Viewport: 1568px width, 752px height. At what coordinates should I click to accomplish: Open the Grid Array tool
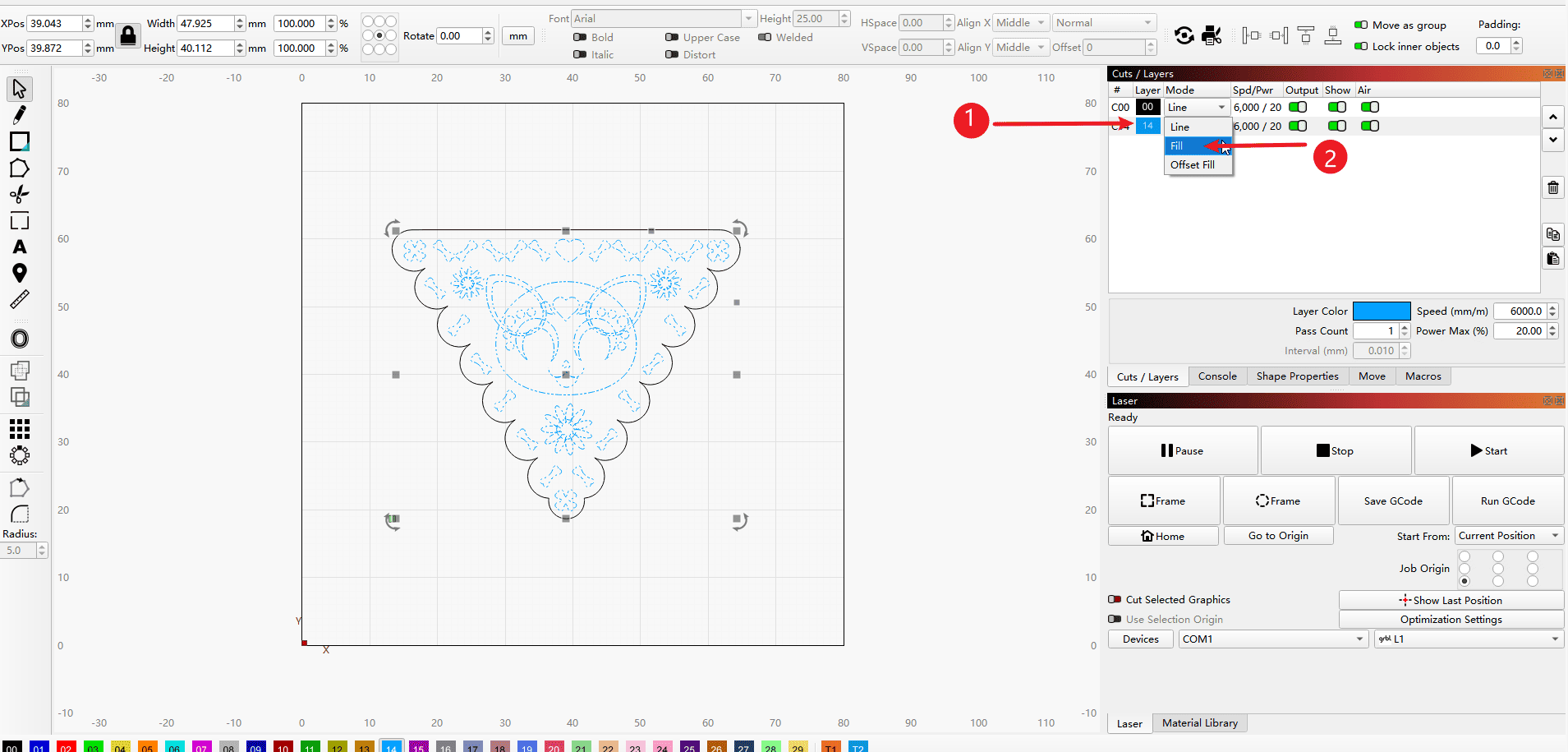point(20,429)
